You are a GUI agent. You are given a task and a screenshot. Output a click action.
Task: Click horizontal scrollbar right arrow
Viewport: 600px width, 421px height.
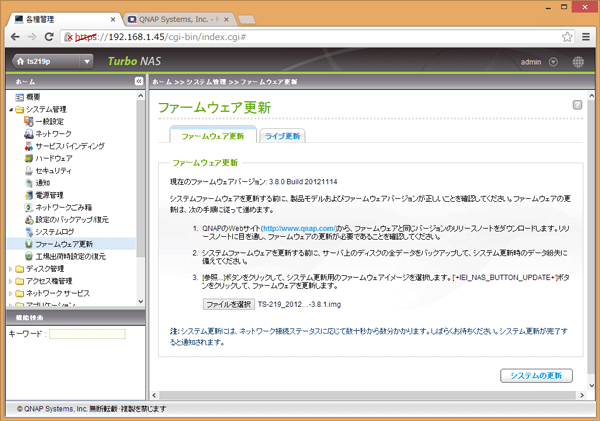tap(582, 395)
